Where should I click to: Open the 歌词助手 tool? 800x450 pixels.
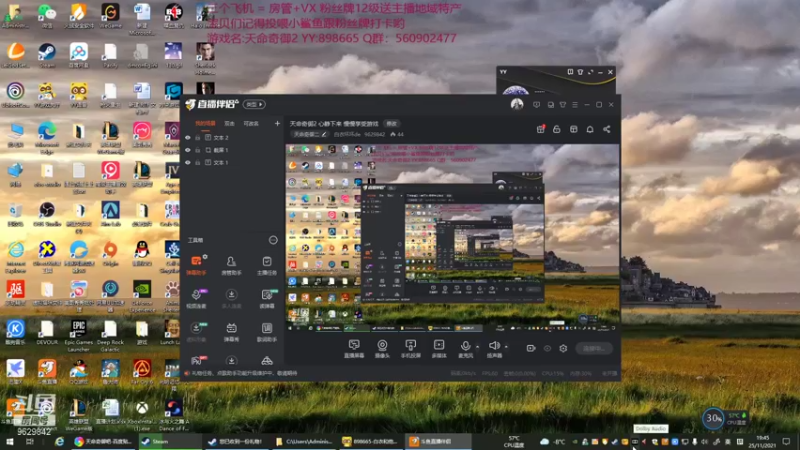pyautogui.click(x=266, y=332)
